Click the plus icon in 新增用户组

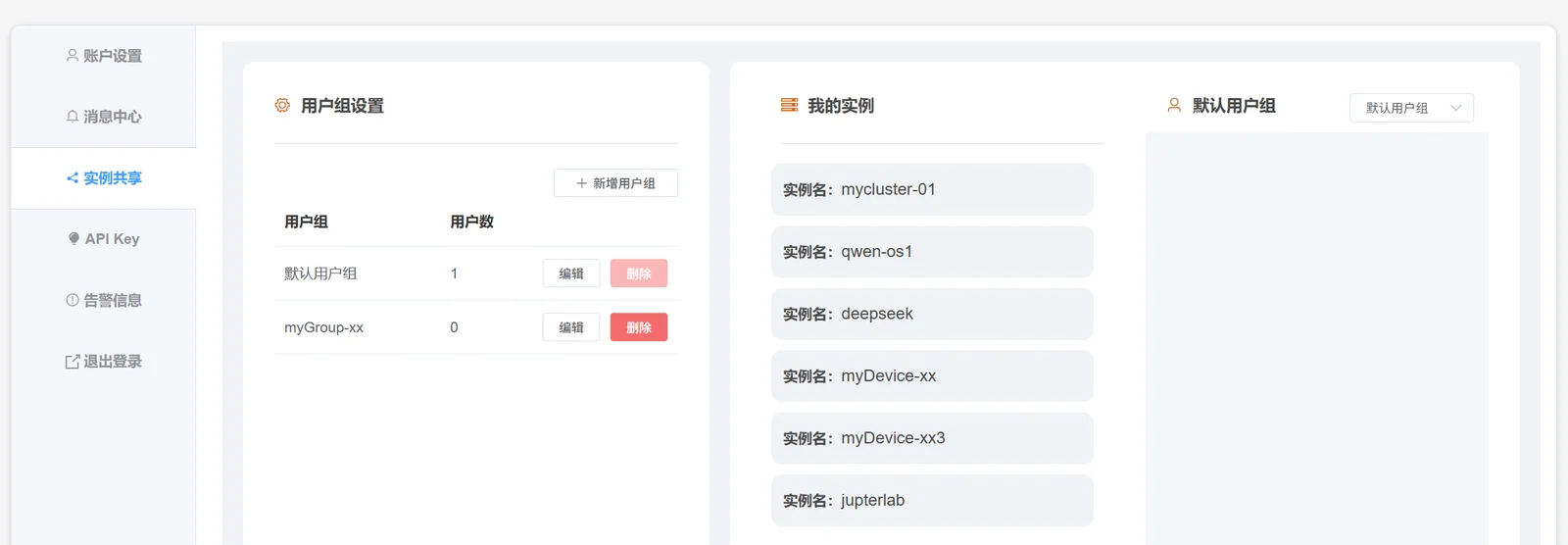tap(582, 183)
